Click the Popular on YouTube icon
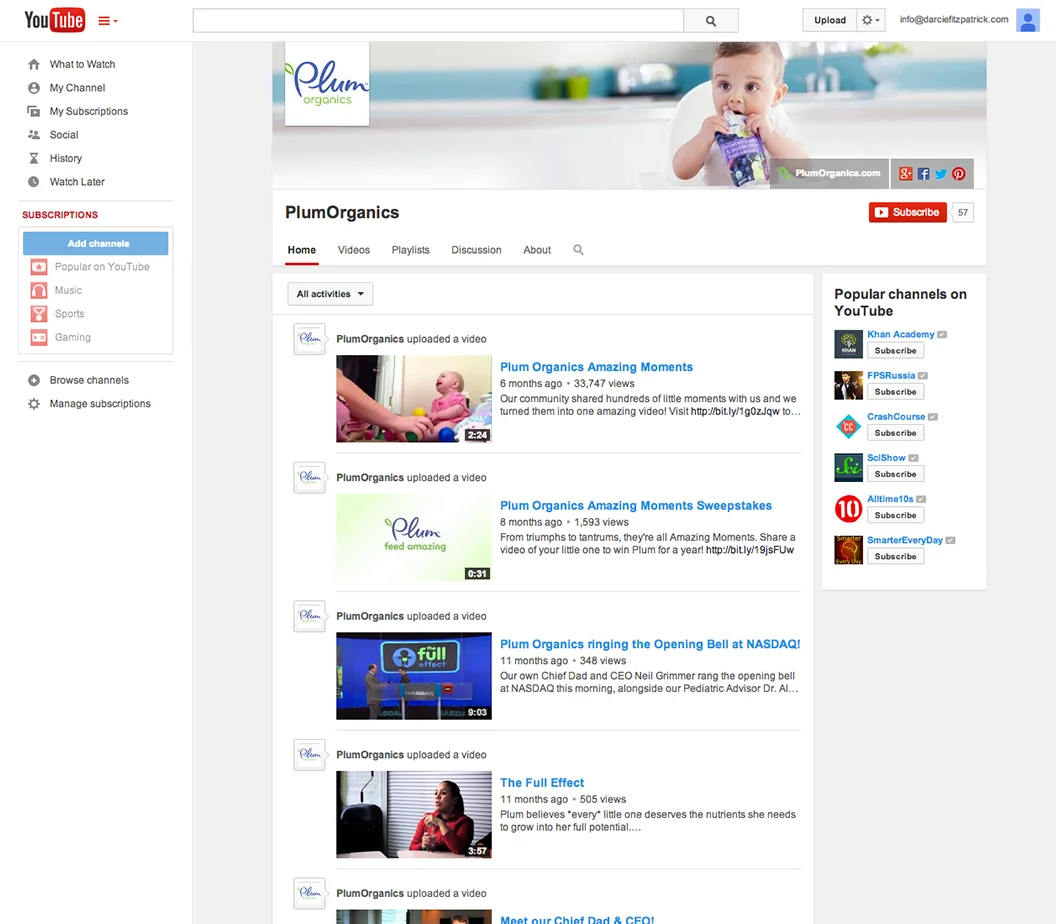 click(39, 267)
